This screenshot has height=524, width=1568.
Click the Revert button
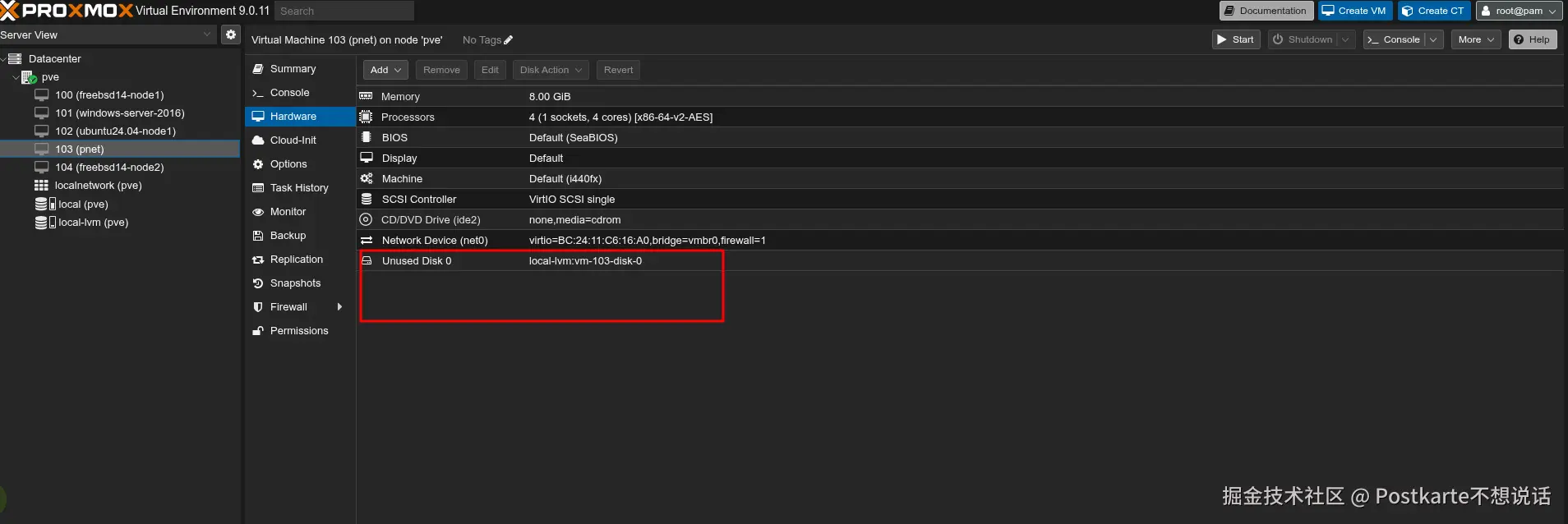pos(618,70)
